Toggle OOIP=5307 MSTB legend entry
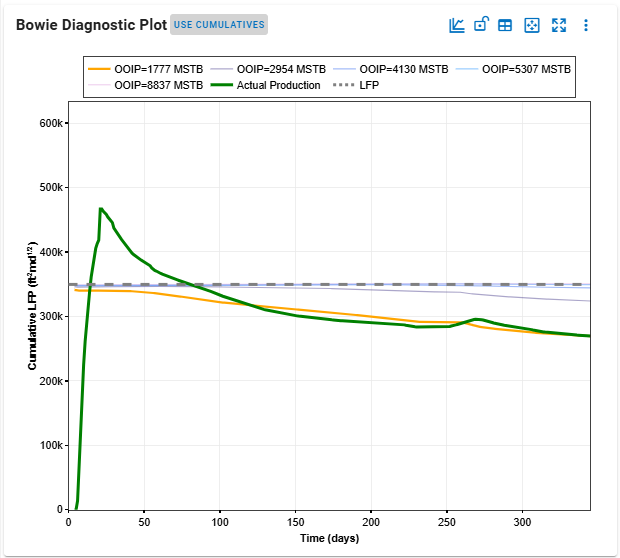Screen dimensions: 620x558 [513, 69]
